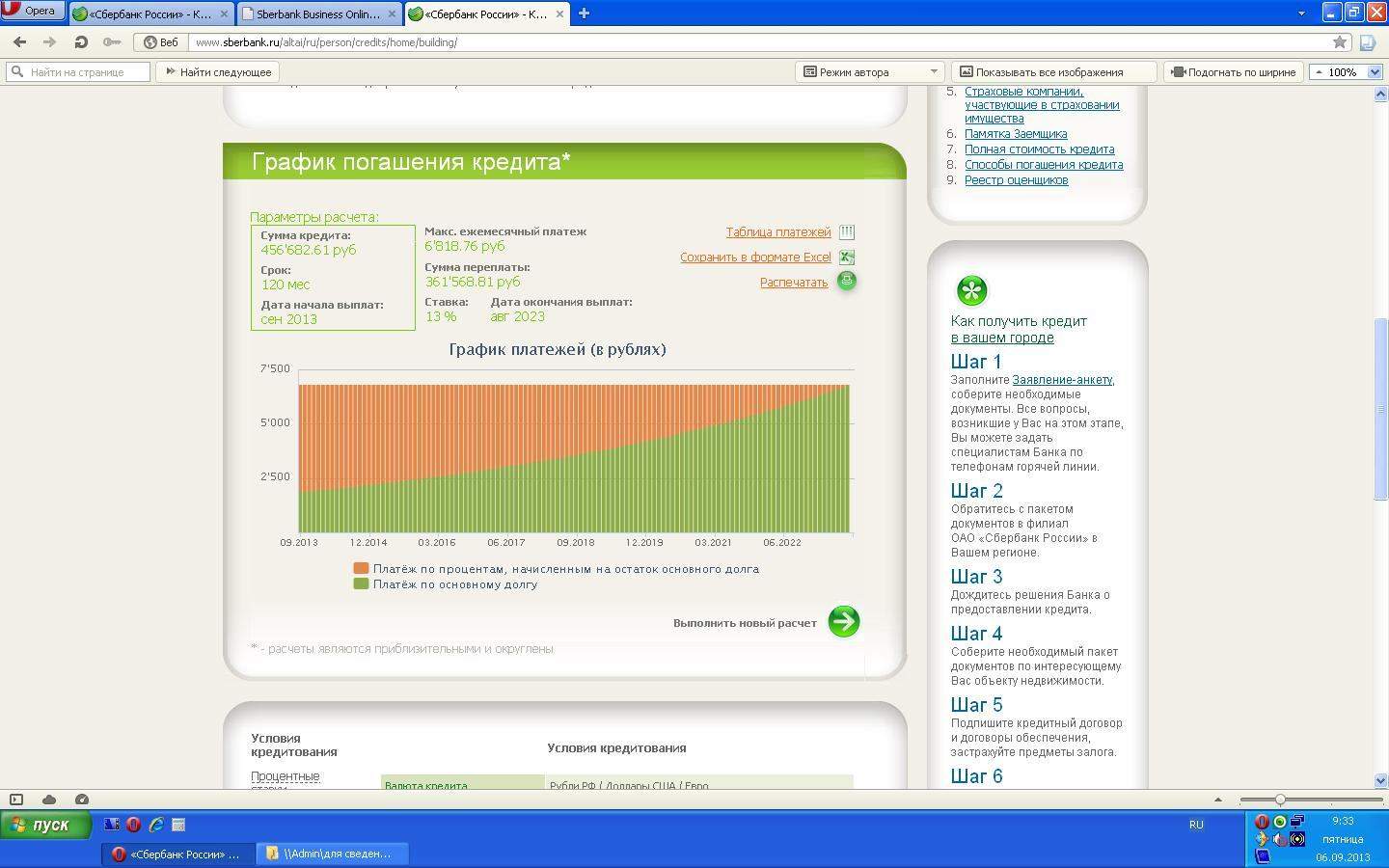
Task: Launch the calculator from quick launch
Action: (177, 825)
